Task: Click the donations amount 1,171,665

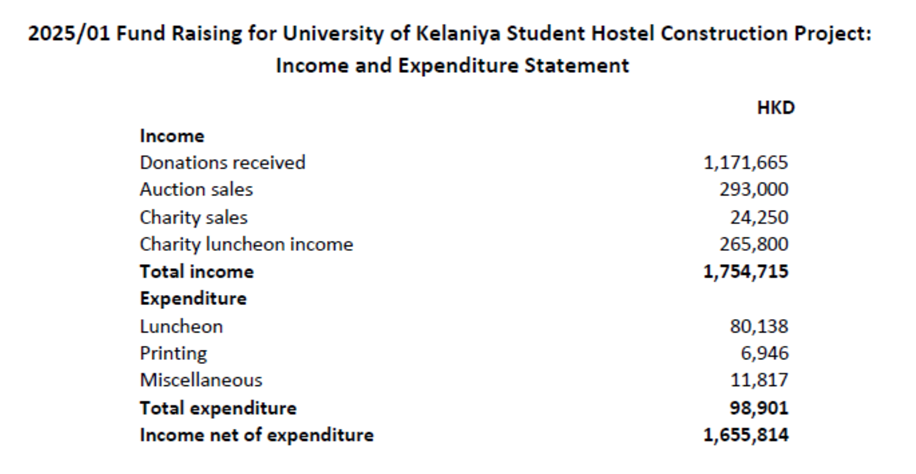Action: tap(746, 162)
